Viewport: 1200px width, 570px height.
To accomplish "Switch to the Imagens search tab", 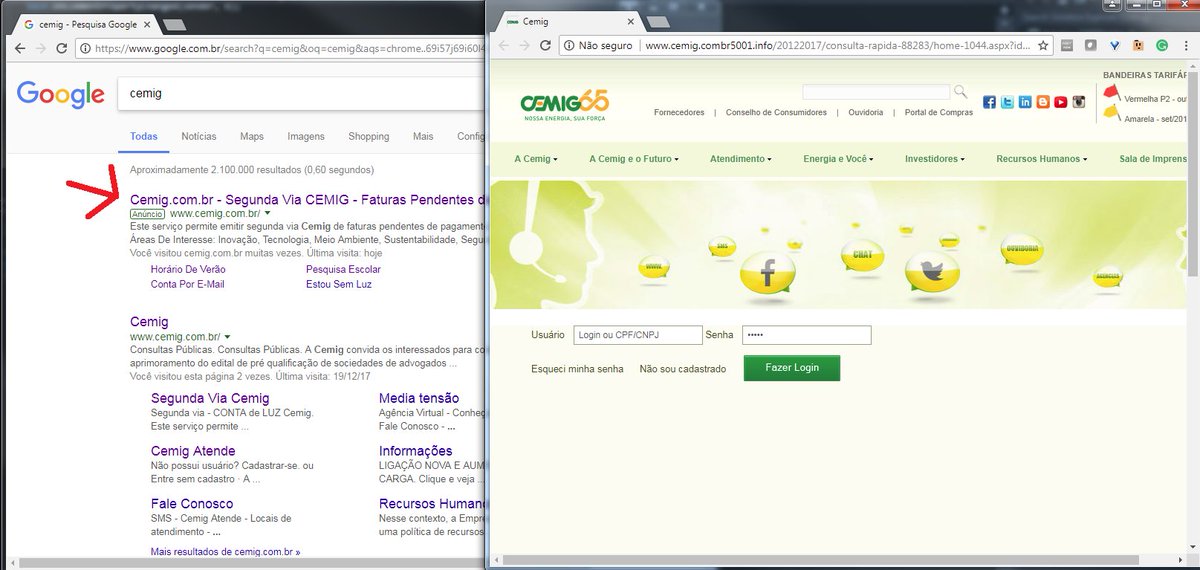I will point(306,136).
